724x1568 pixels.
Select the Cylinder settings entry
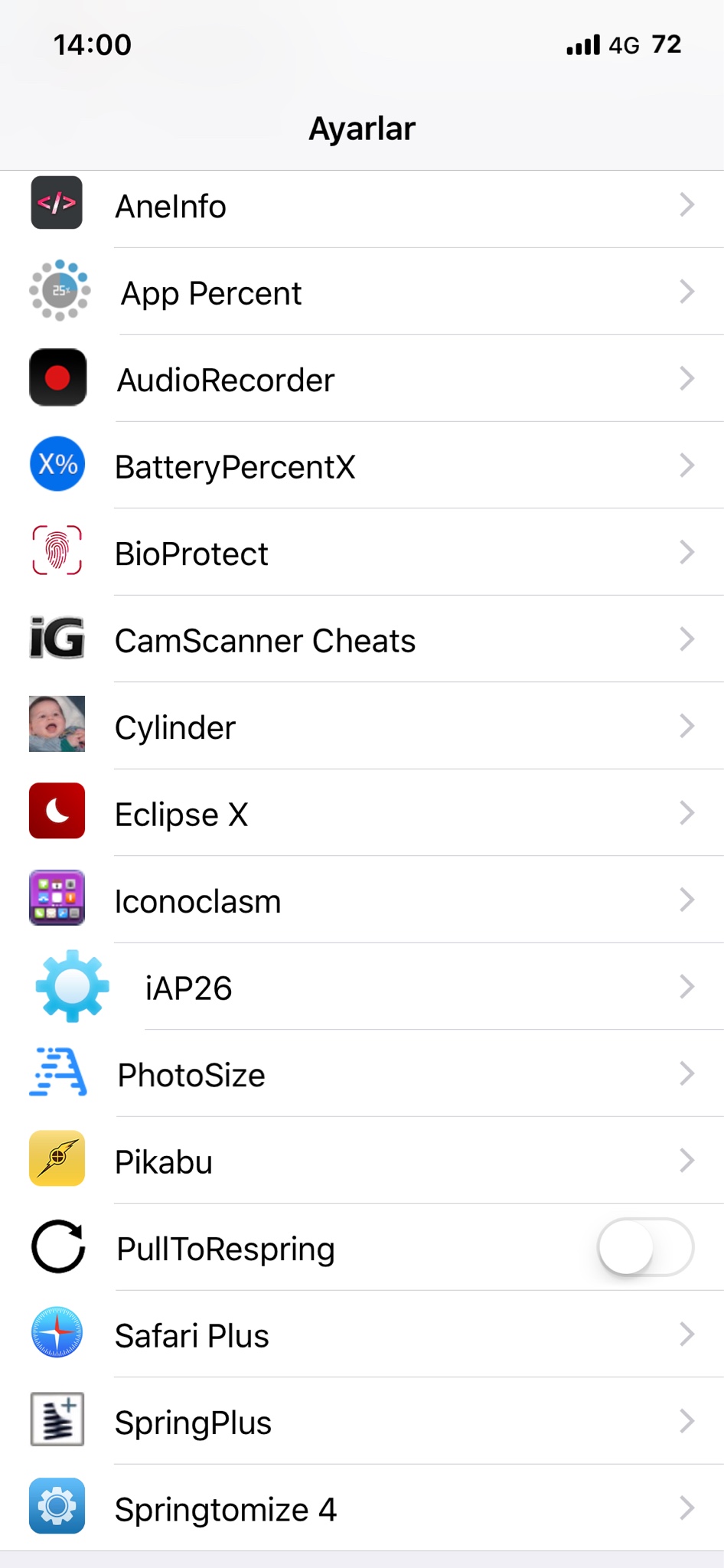click(x=175, y=727)
